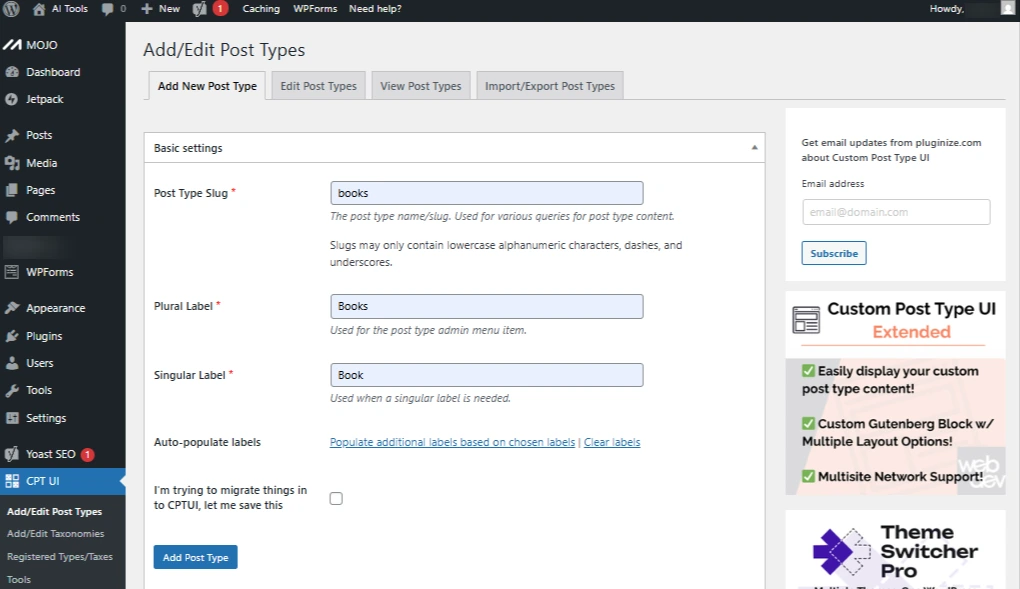Click the Yoast SEO icon in admin bar

point(200,9)
